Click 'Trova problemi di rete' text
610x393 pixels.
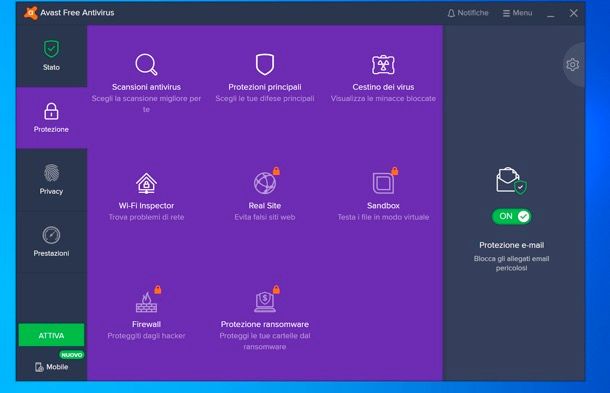(x=146, y=218)
